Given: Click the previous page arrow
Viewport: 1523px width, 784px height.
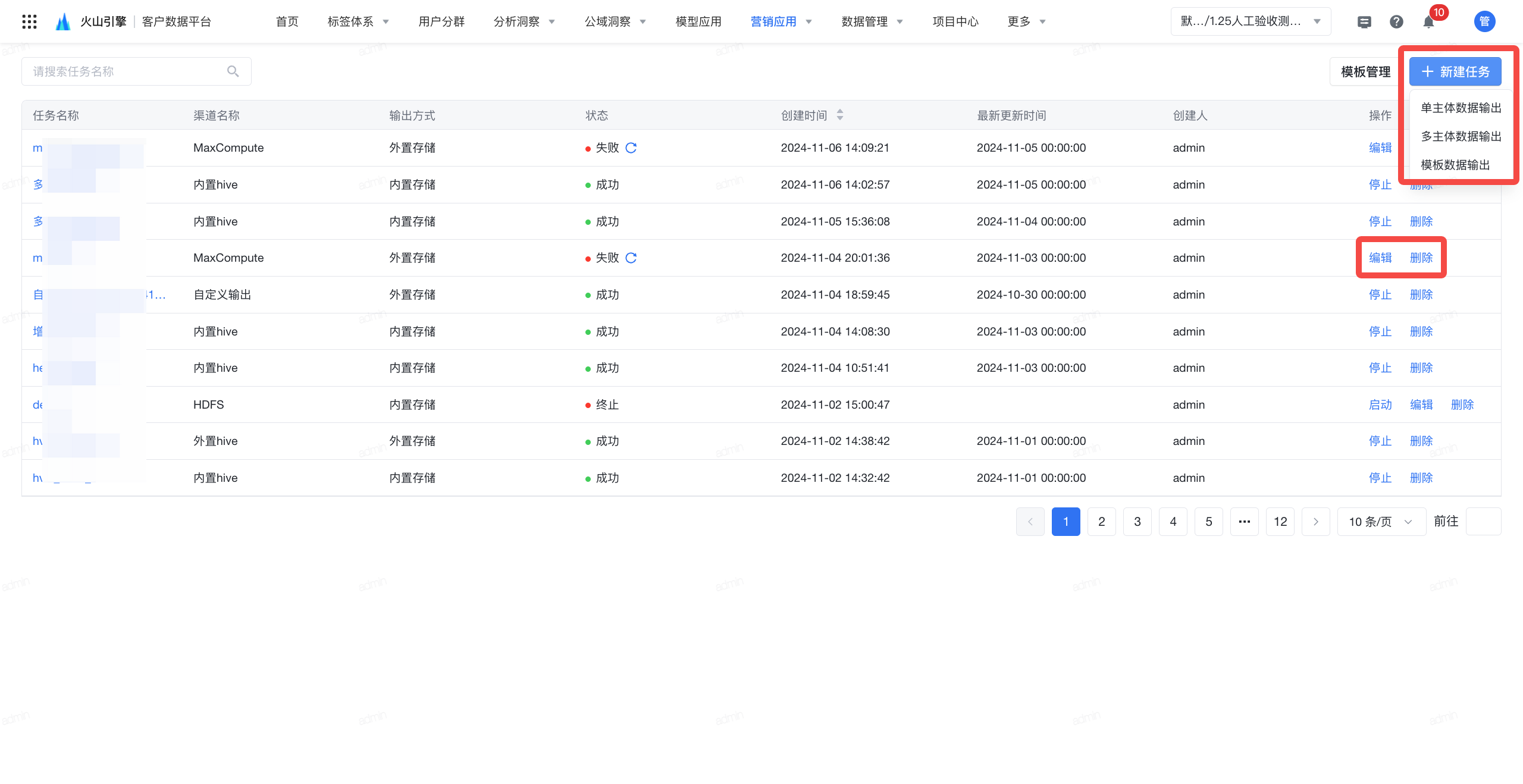Looking at the screenshot, I should (1030, 522).
